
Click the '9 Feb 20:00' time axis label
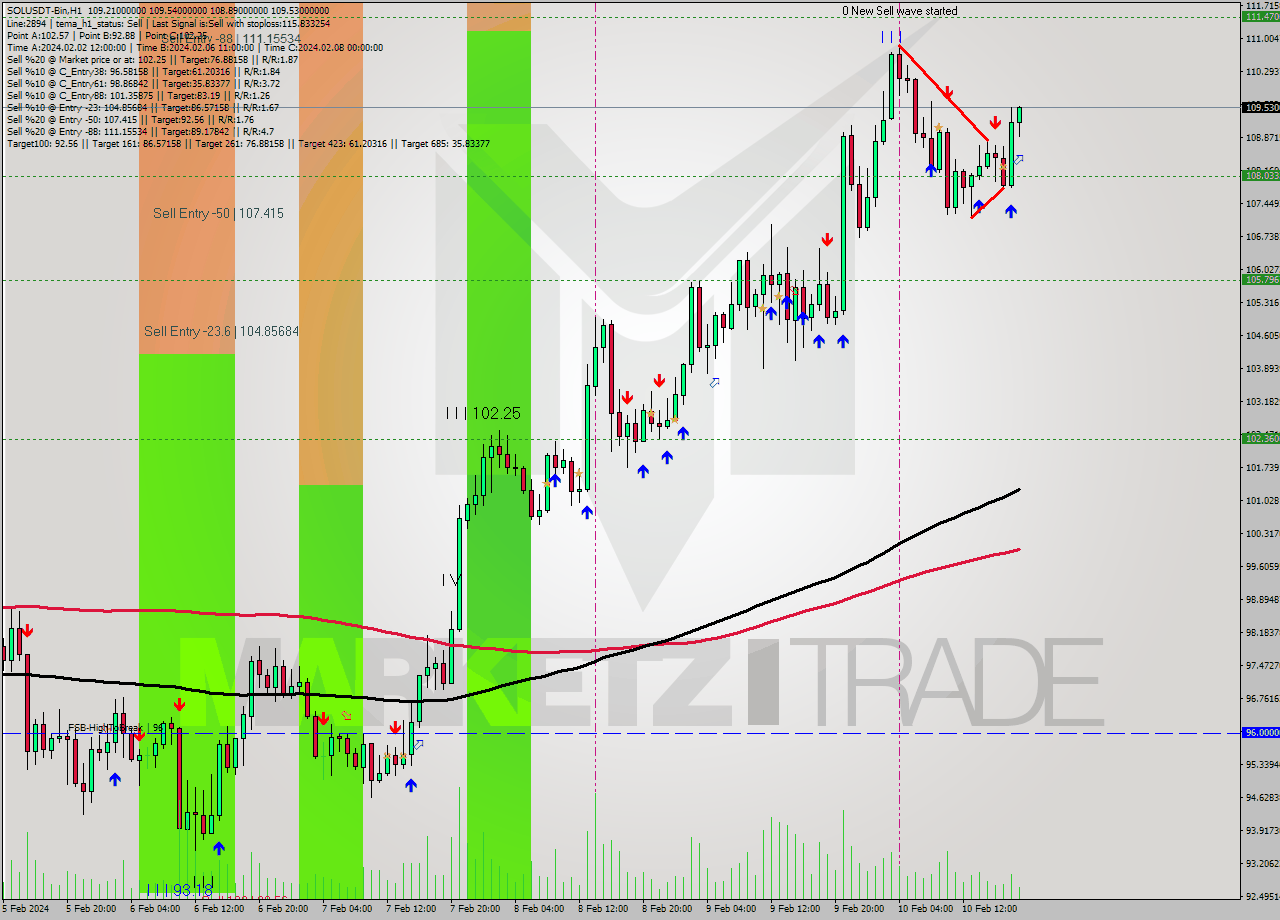tap(859, 909)
